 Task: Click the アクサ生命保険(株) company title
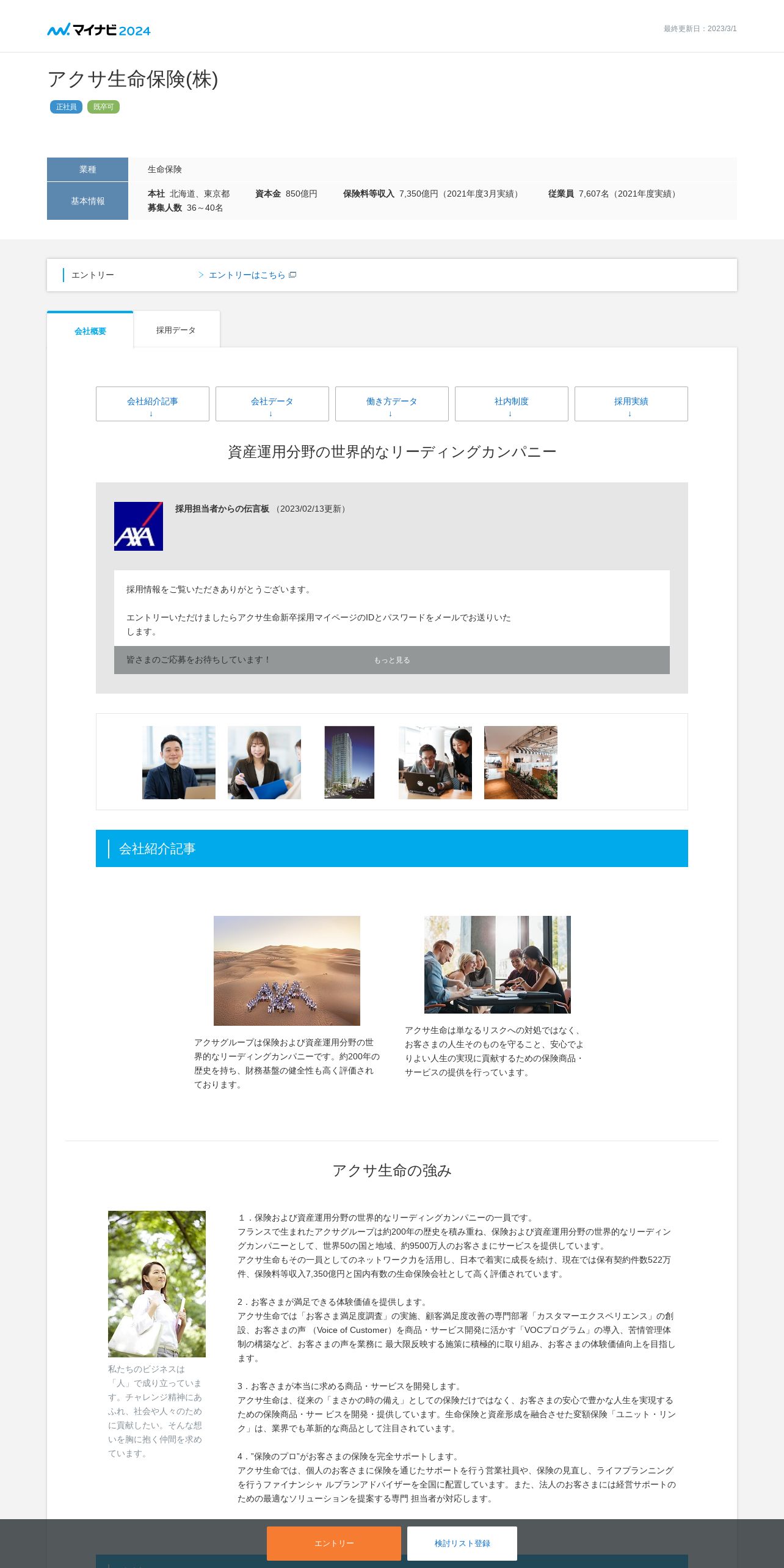click(132, 79)
